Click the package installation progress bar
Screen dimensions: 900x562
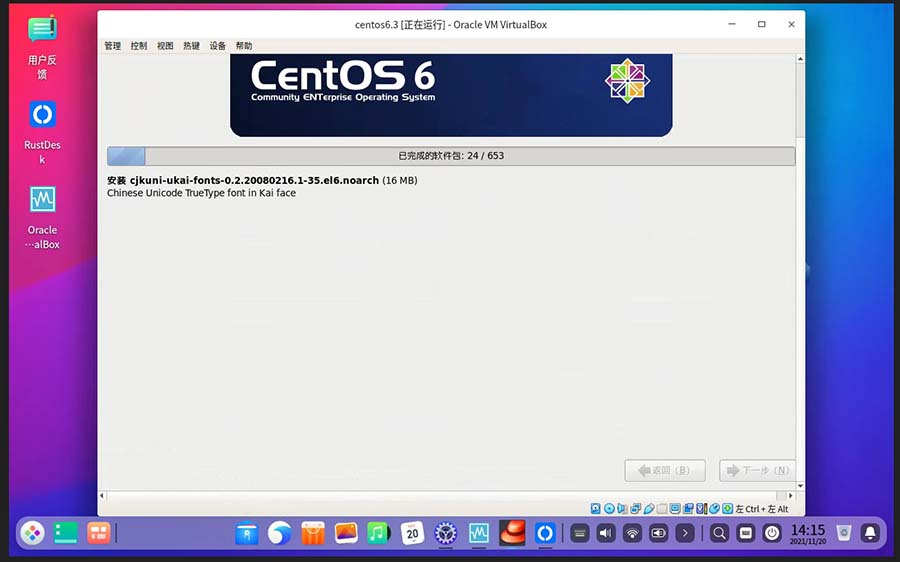[x=451, y=156]
